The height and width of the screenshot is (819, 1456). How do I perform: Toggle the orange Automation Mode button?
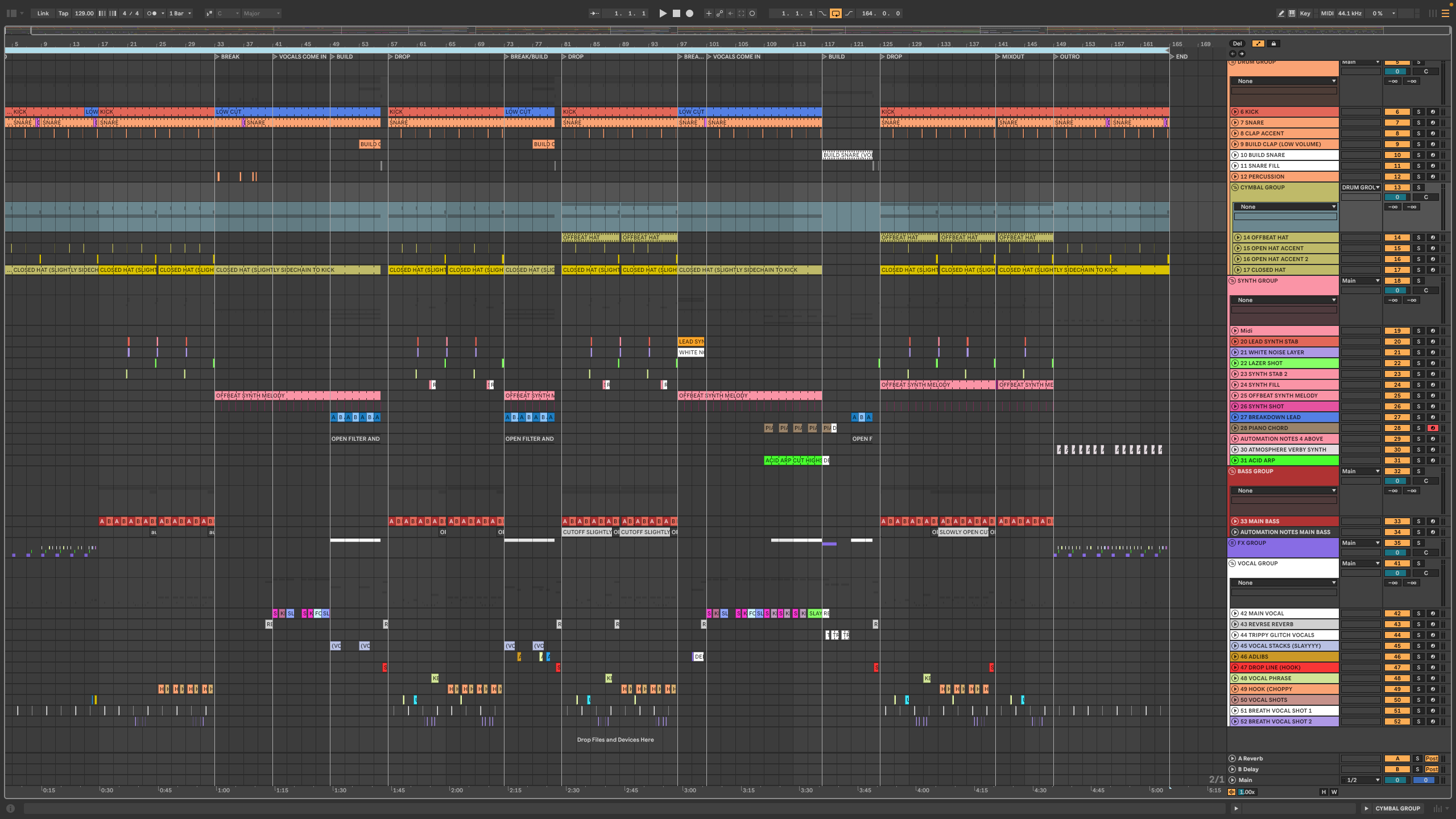[x=1258, y=43]
